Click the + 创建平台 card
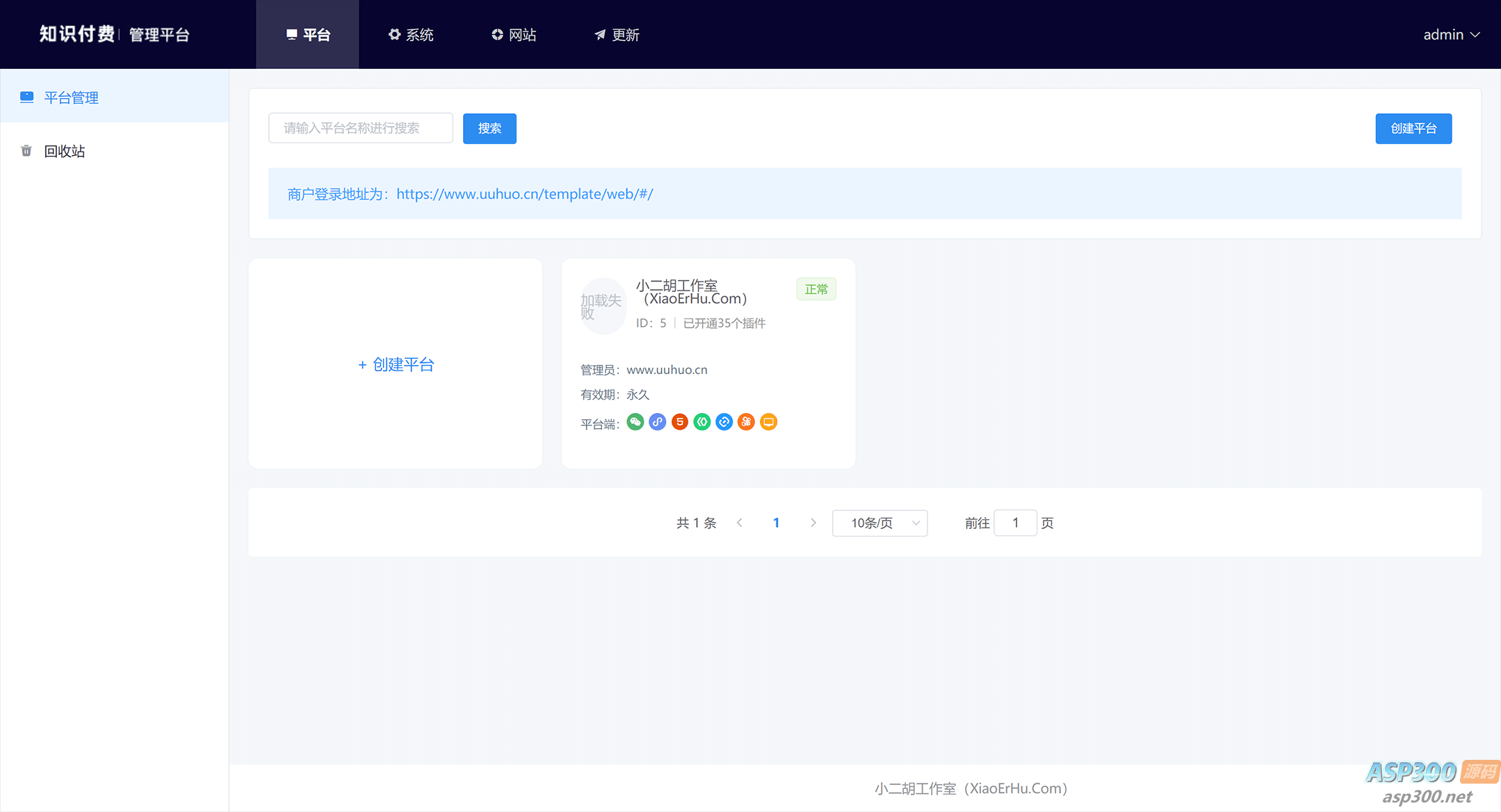Image resolution: width=1501 pixels, height=812 pixels. 396,364
